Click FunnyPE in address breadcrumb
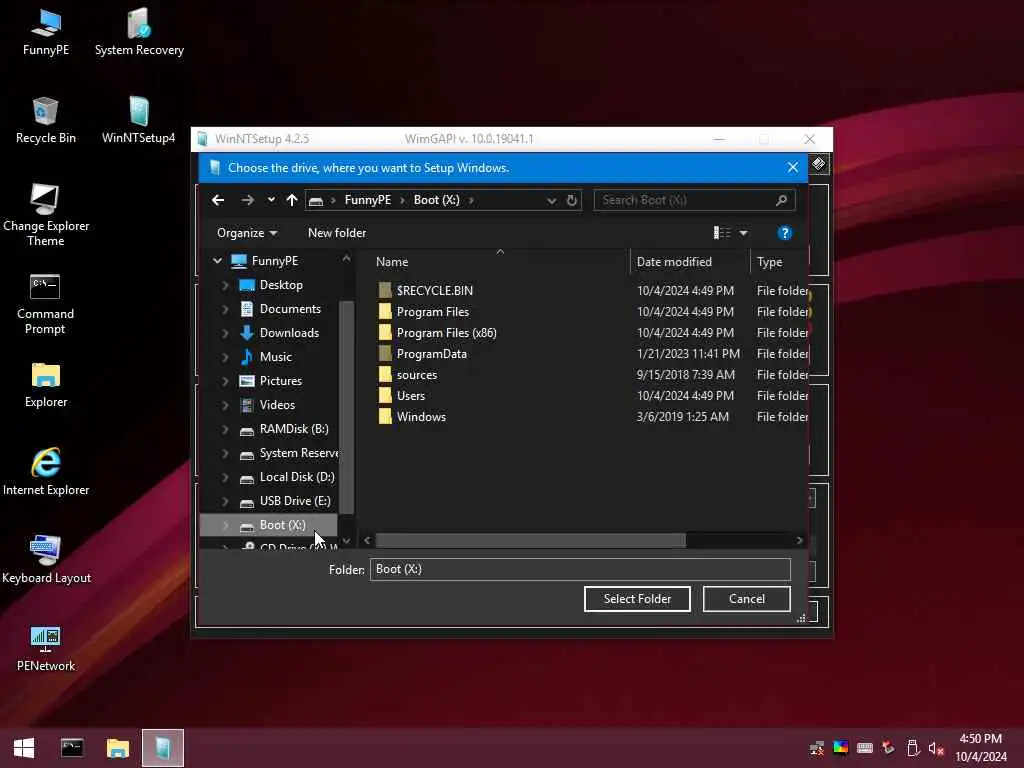1024x768 pixels. [368, 200]
